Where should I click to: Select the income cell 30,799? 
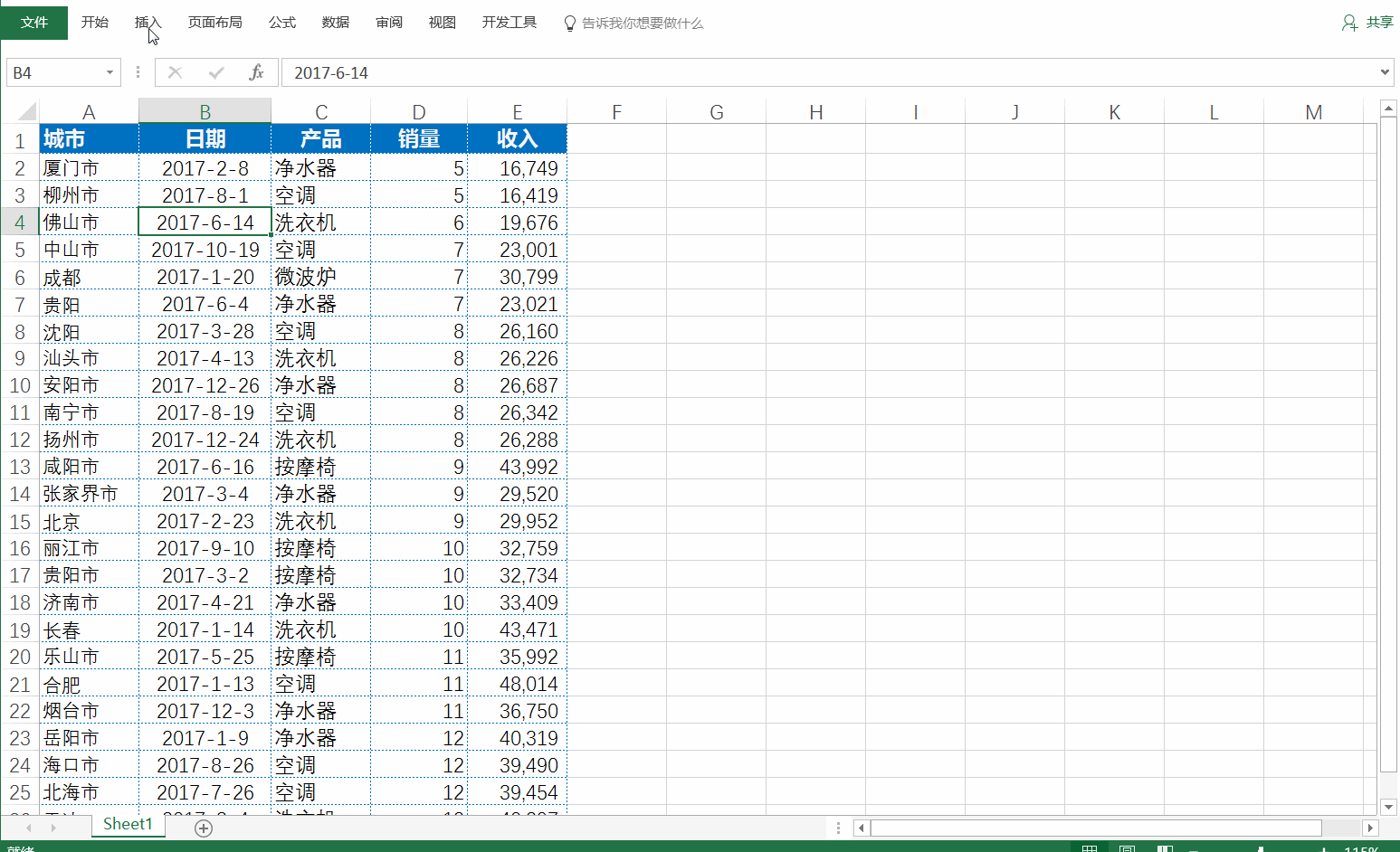[518, 277]
